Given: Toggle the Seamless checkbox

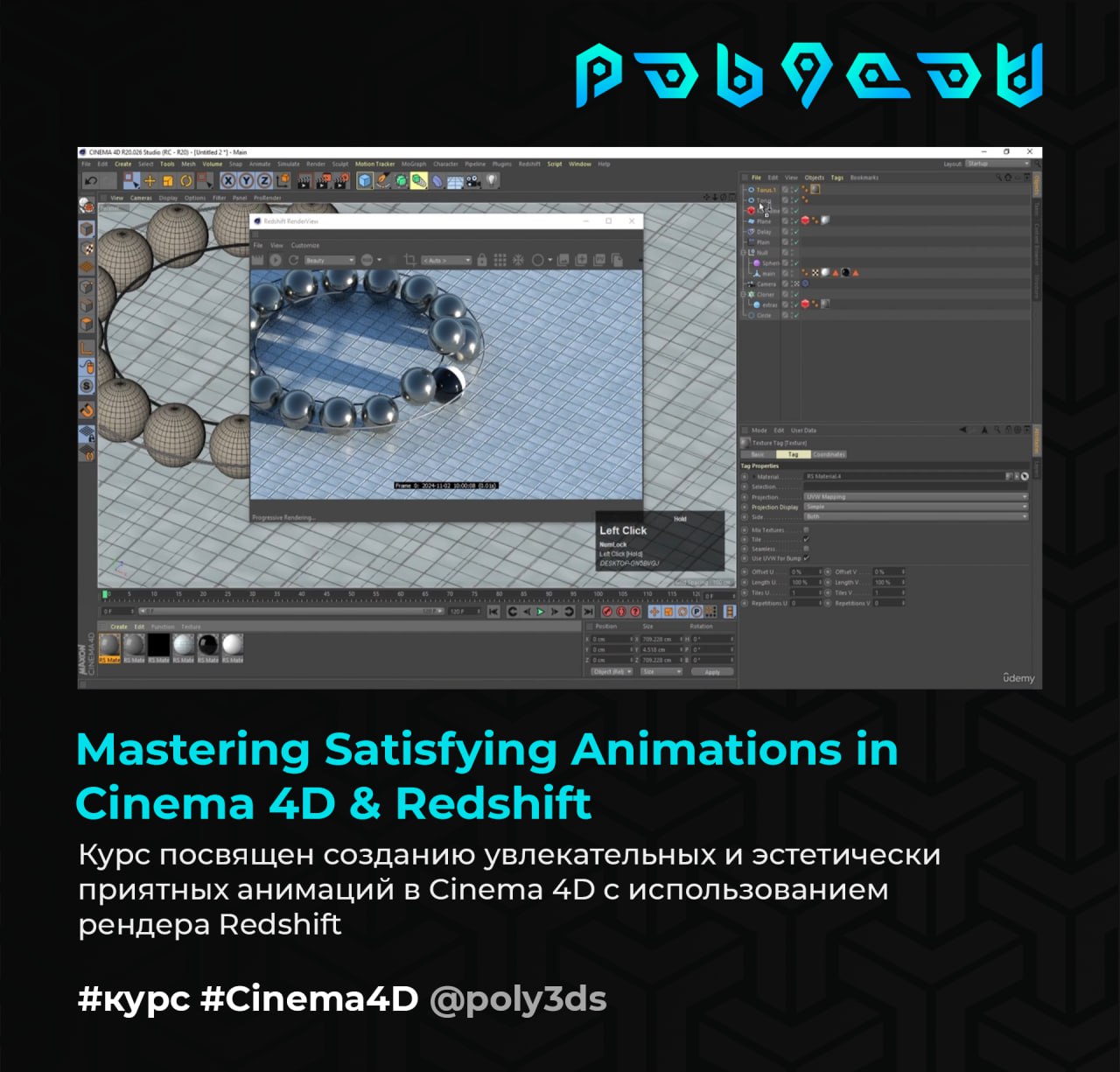Looking at the screenshot, I should 806,550.
